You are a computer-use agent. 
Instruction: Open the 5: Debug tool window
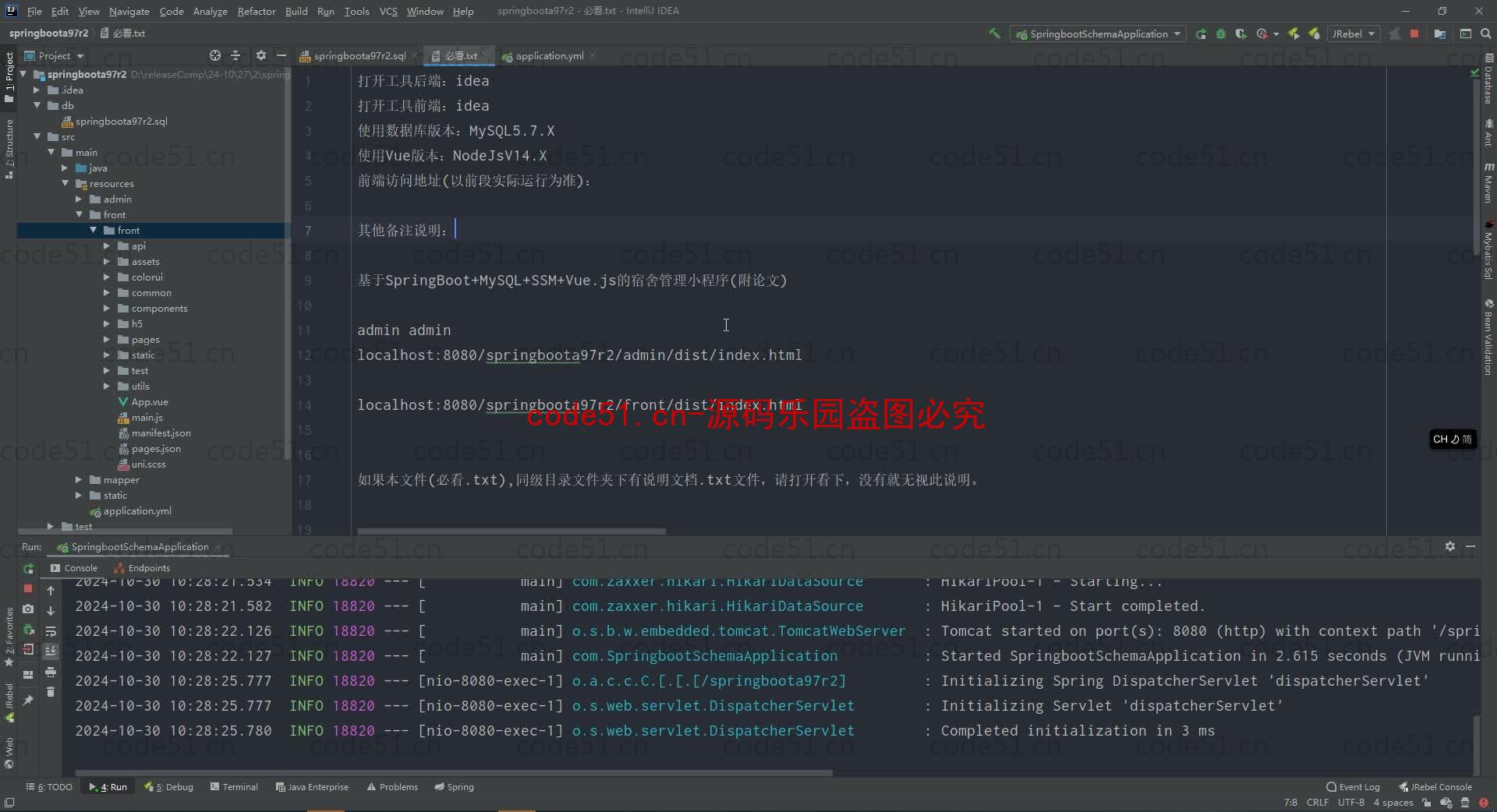coord(168,787)
